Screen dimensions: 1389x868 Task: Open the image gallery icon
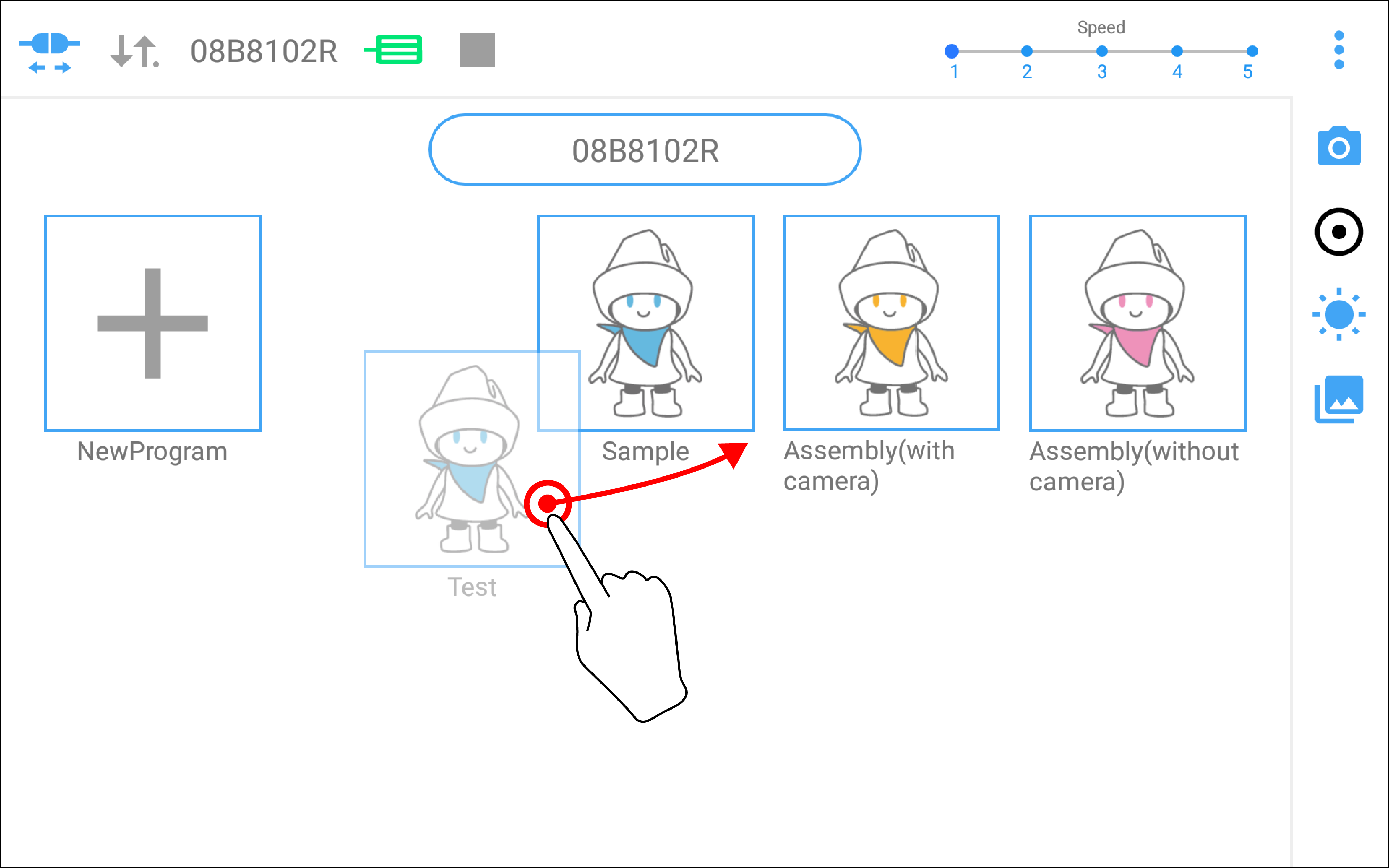click(1338, 399)
